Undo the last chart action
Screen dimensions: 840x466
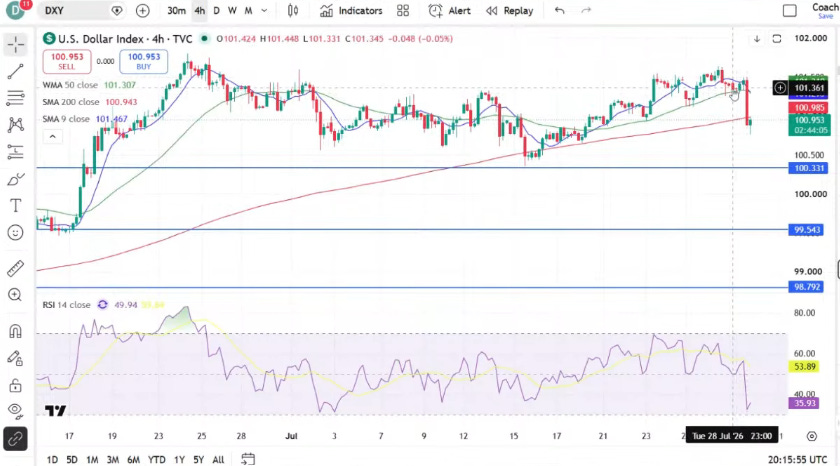pyautogui.click(x=559, y=10)
